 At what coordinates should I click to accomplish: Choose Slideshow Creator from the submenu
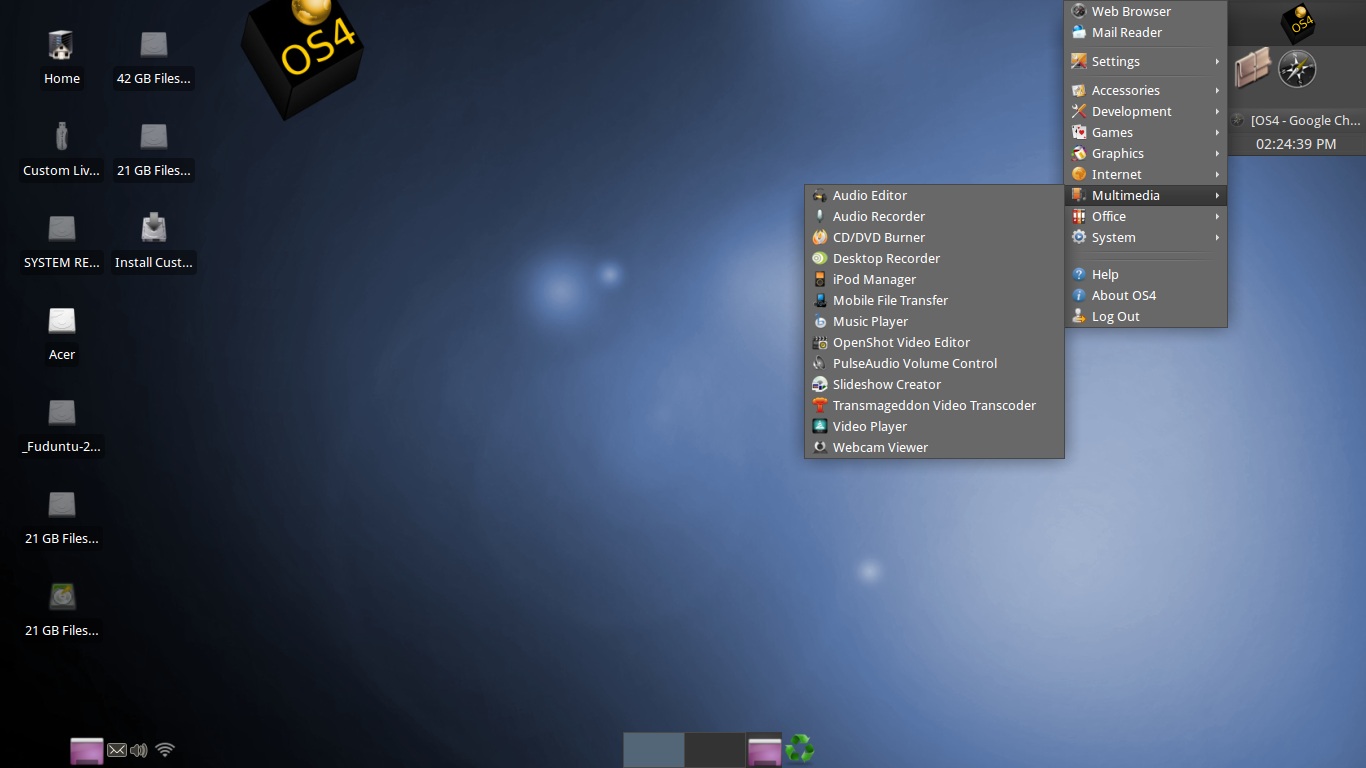pyautogui.click(x=934, y=385)
